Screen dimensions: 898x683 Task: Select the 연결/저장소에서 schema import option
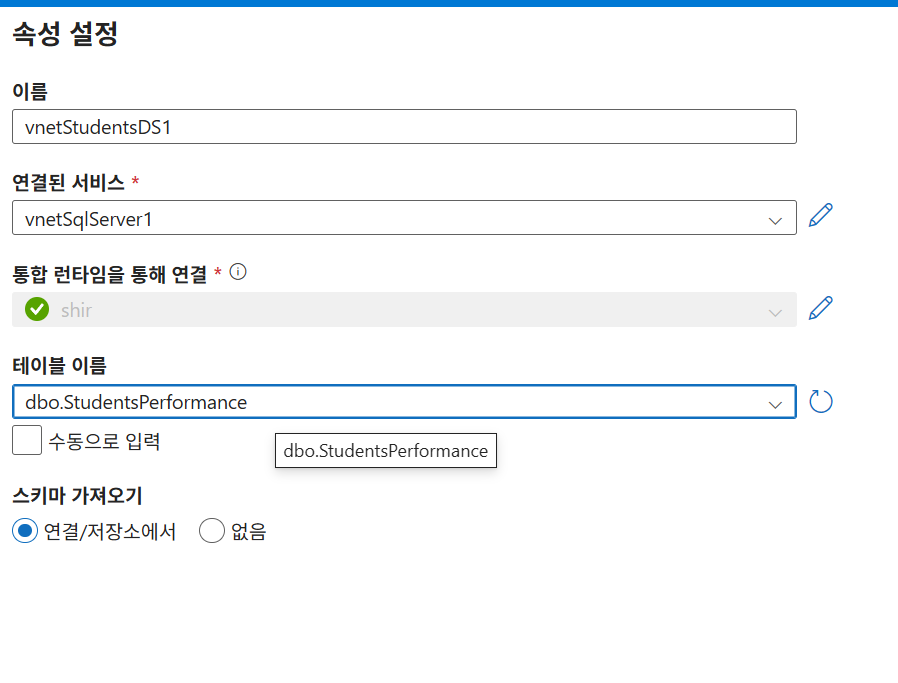pyautogui.click(x=25, y=531)
